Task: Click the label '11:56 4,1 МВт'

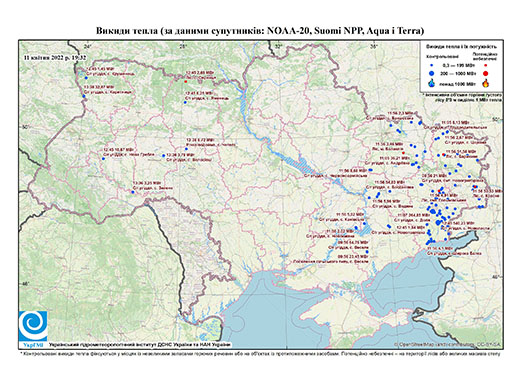Action: (441, 249)
